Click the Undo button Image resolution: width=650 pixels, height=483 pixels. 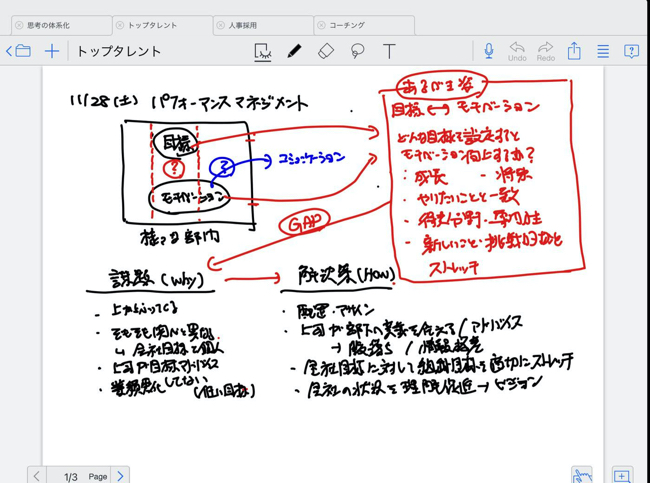pyautogui.click(x=517, y=51)
